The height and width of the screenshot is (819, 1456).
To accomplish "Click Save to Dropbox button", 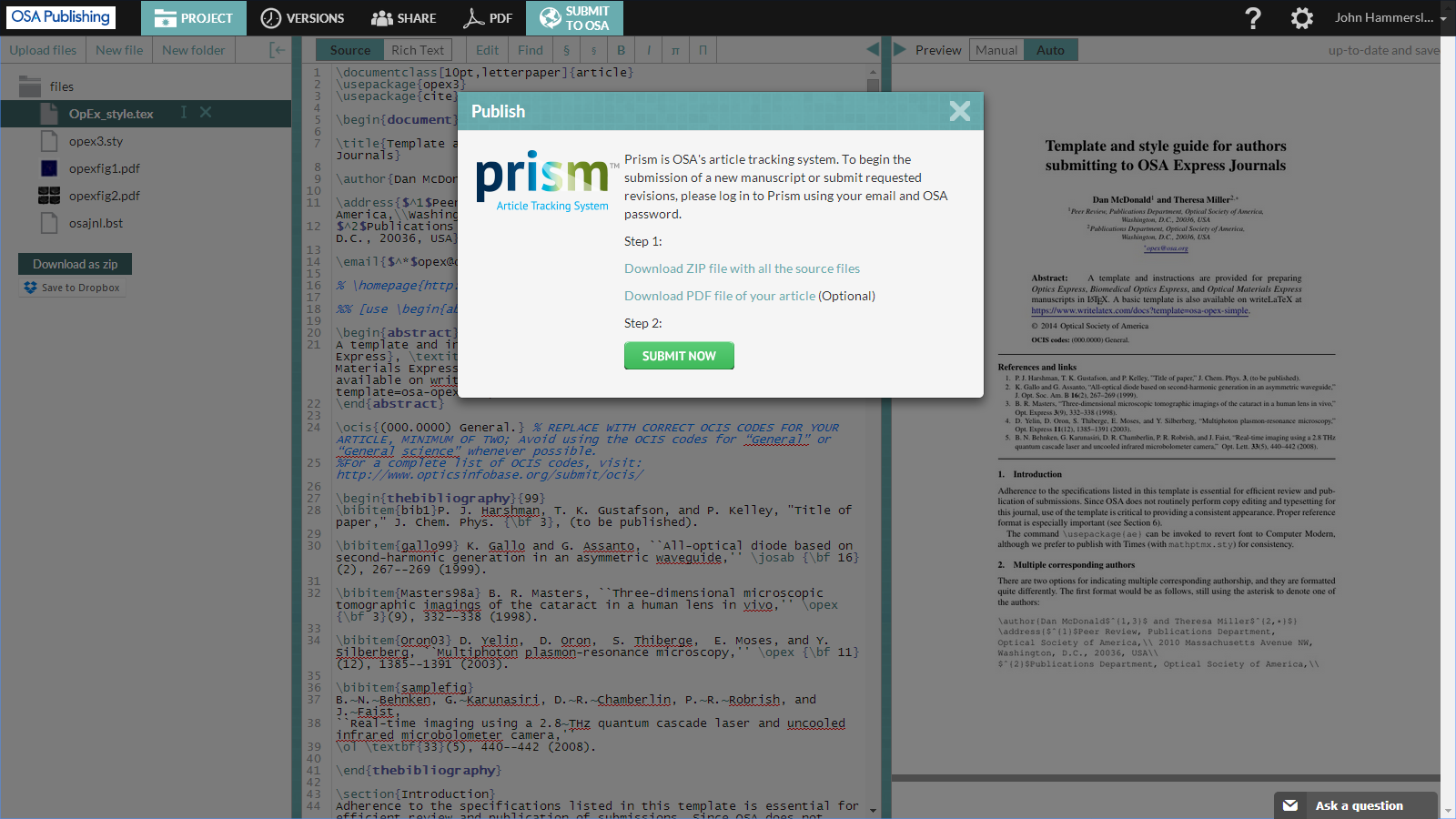I will pos(72,288).
